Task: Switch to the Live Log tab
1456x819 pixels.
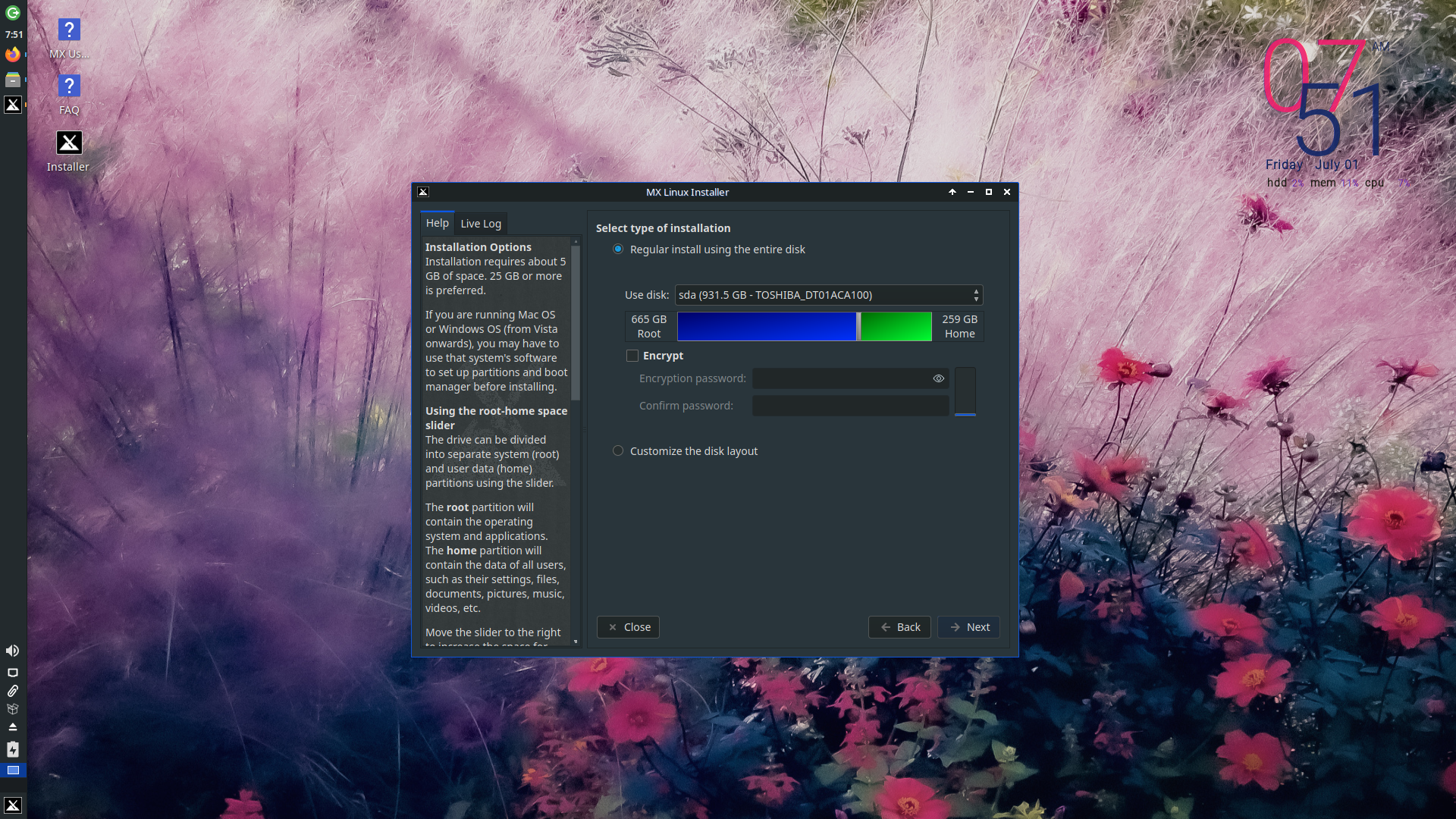Action: pyautogui.click(x=481, y=224)
